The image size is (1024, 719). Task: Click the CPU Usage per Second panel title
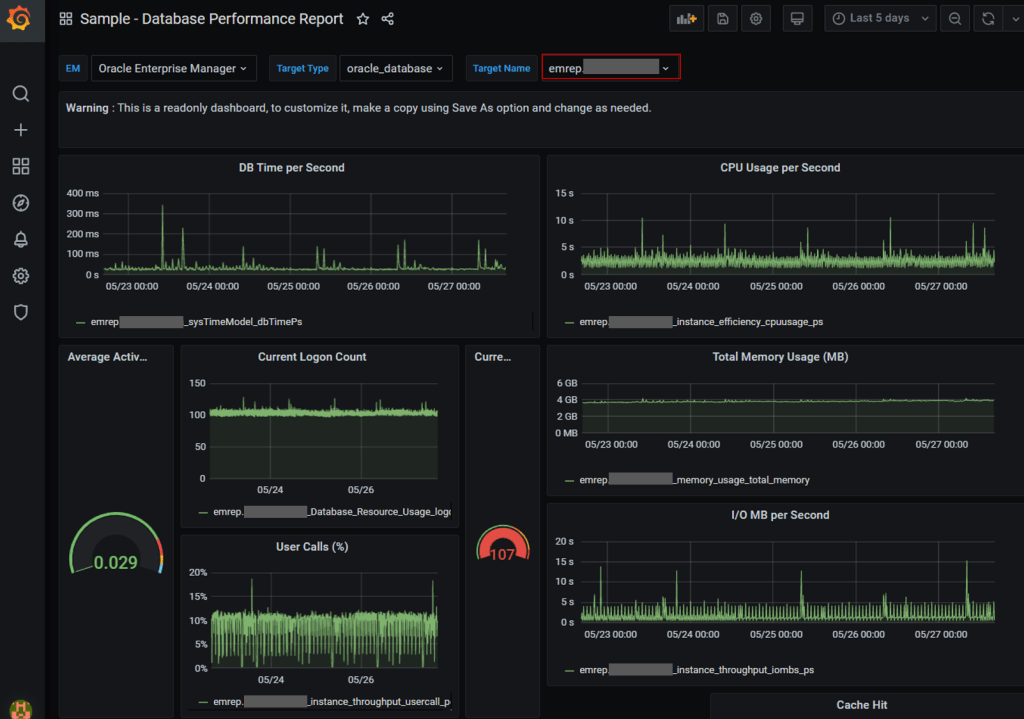pos(780,168)
